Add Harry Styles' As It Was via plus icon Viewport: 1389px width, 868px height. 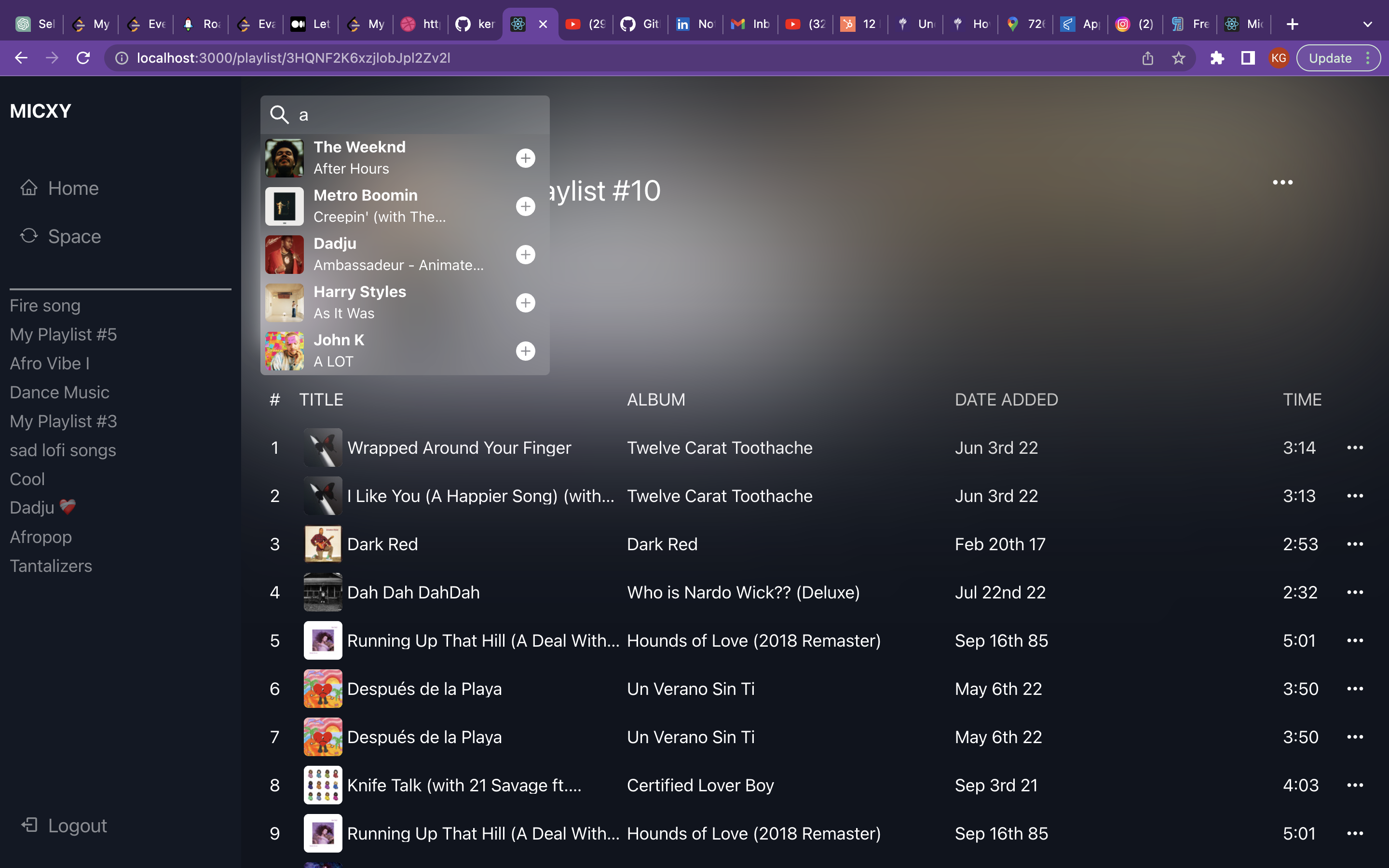[x=525, y=302]
